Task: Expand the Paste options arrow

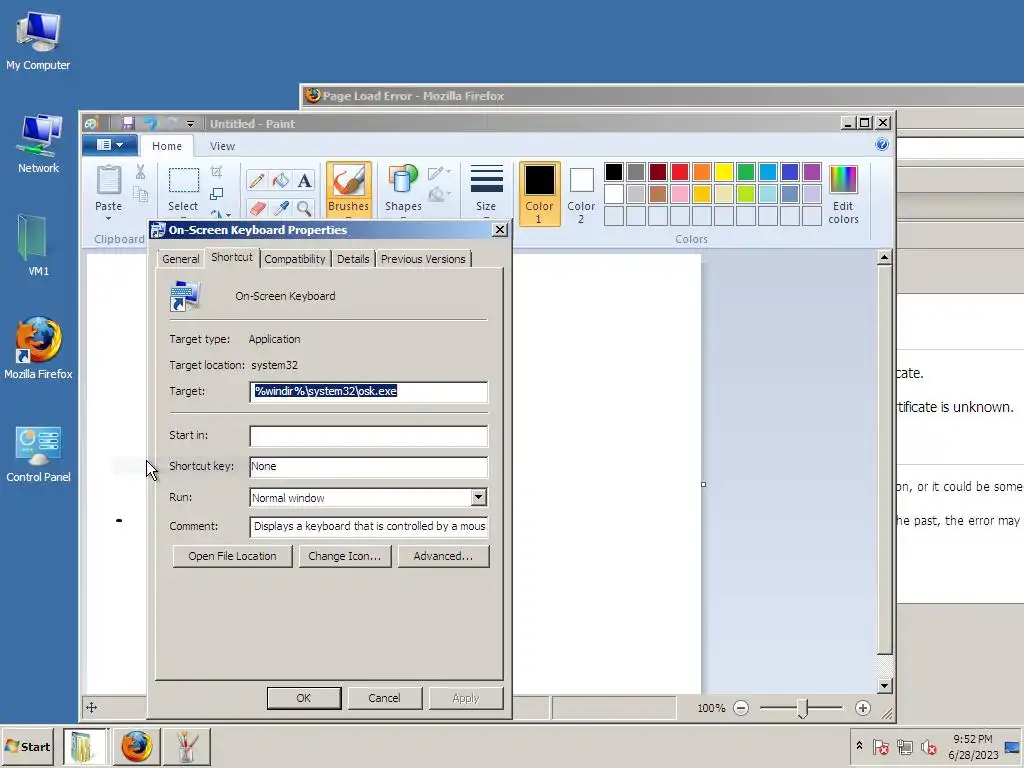Action: click(108, 219)
